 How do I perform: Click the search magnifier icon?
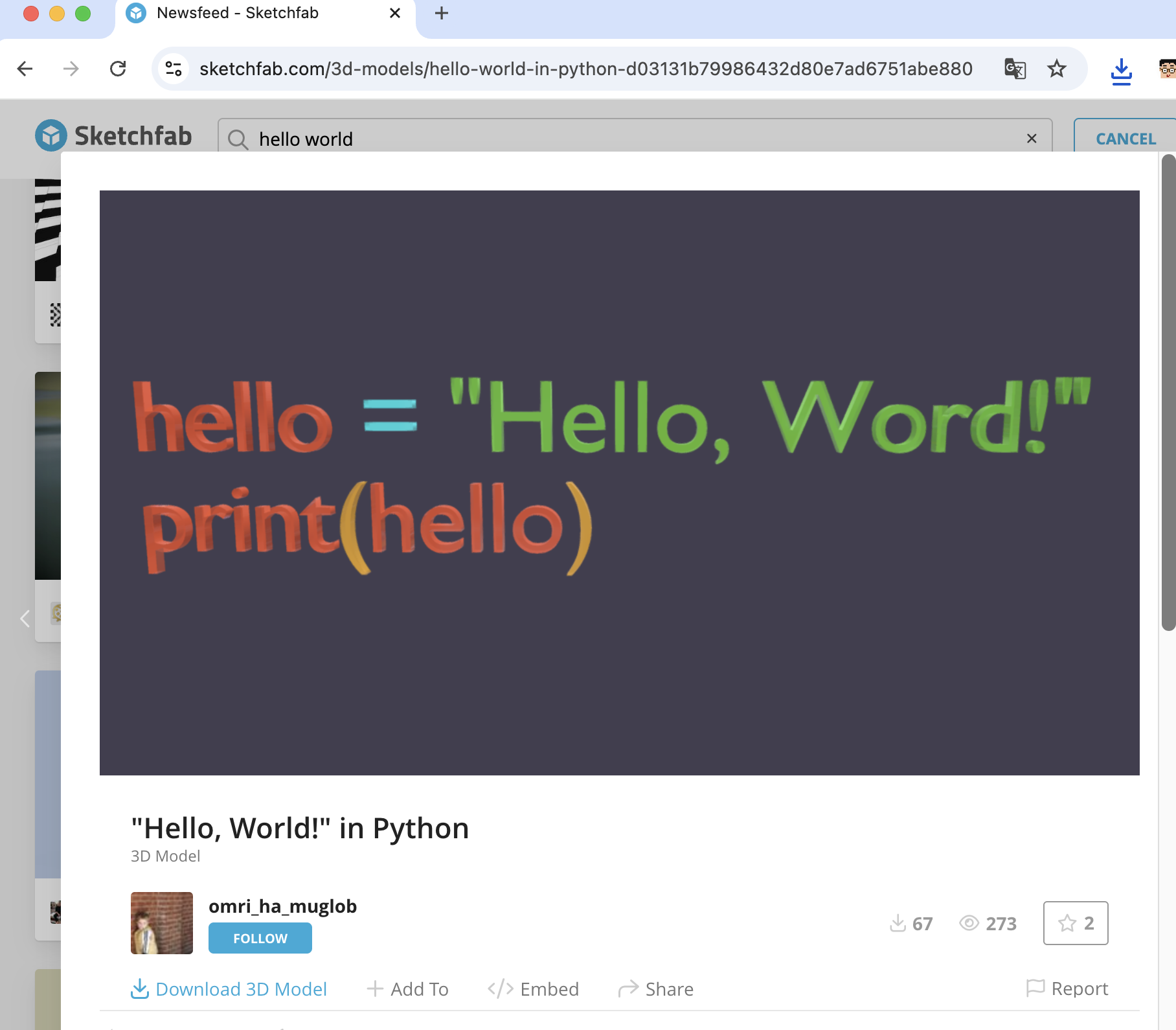(x=238, y=139)
